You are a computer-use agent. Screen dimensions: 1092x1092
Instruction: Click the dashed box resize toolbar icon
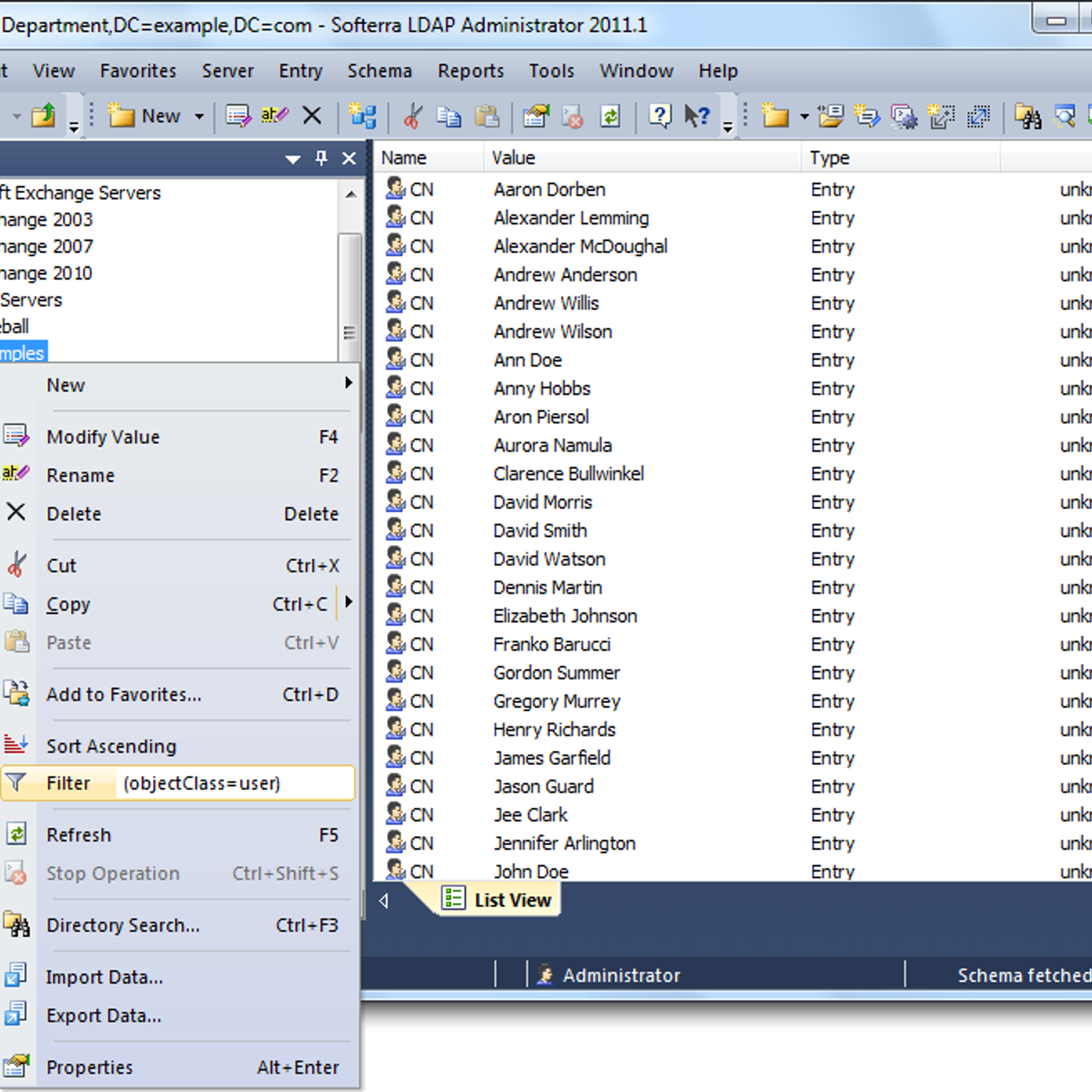[978, 116]
